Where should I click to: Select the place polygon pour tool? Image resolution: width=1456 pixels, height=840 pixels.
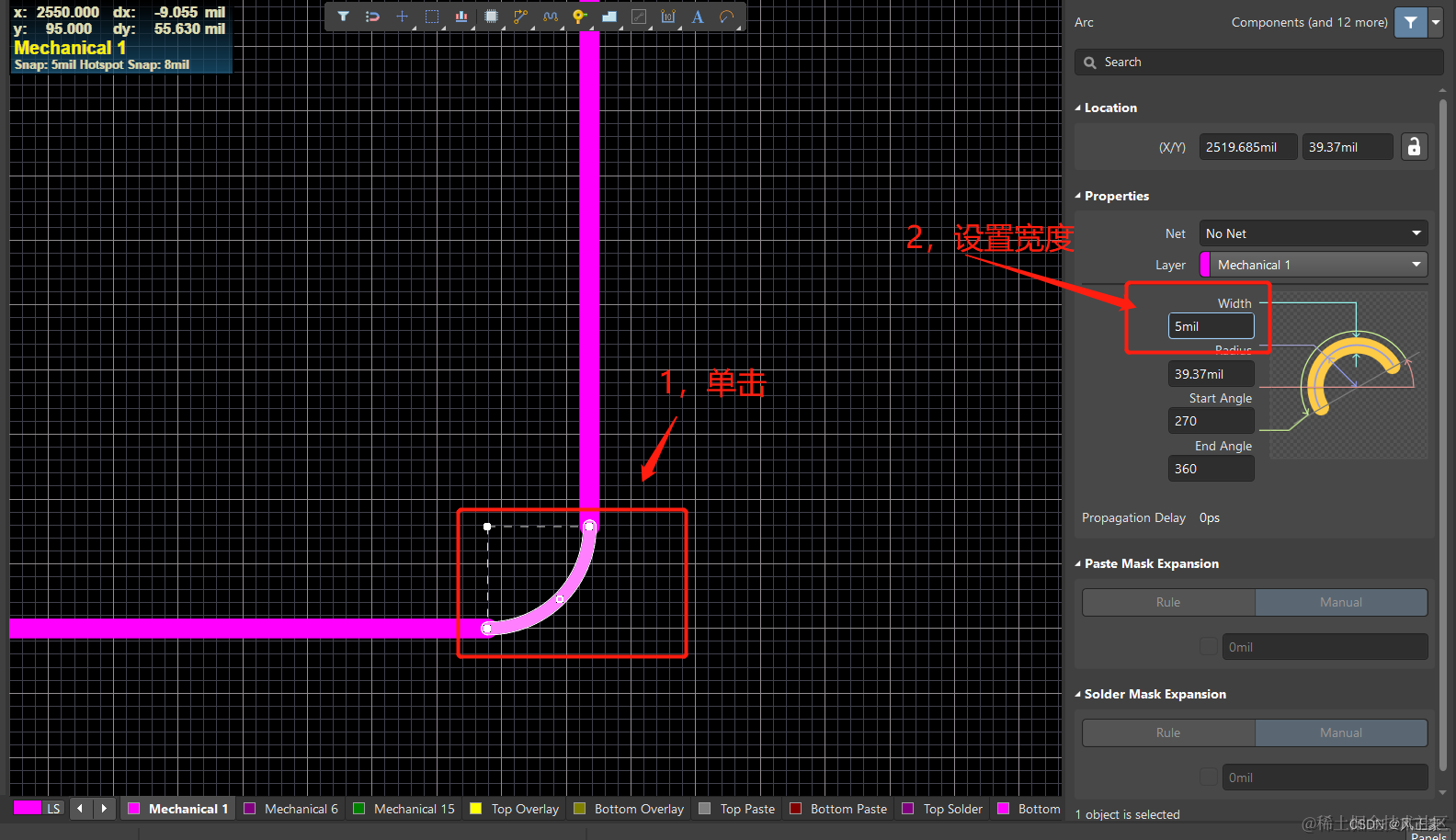(x=609, y=17)
